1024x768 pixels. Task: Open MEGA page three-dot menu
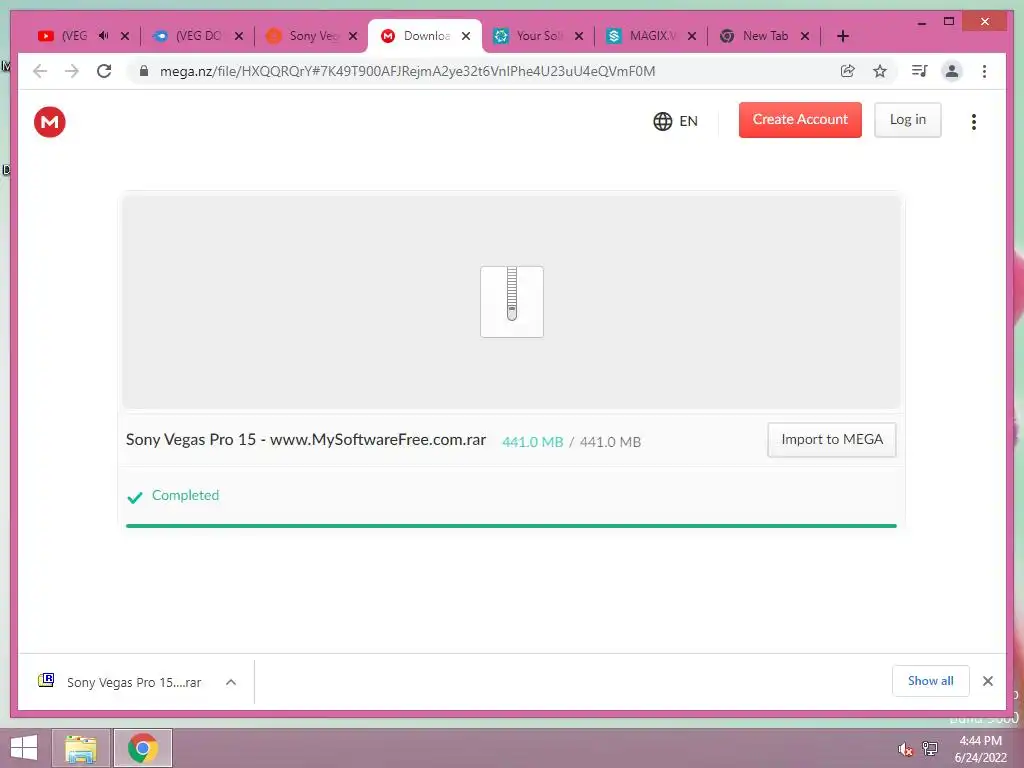974,121
